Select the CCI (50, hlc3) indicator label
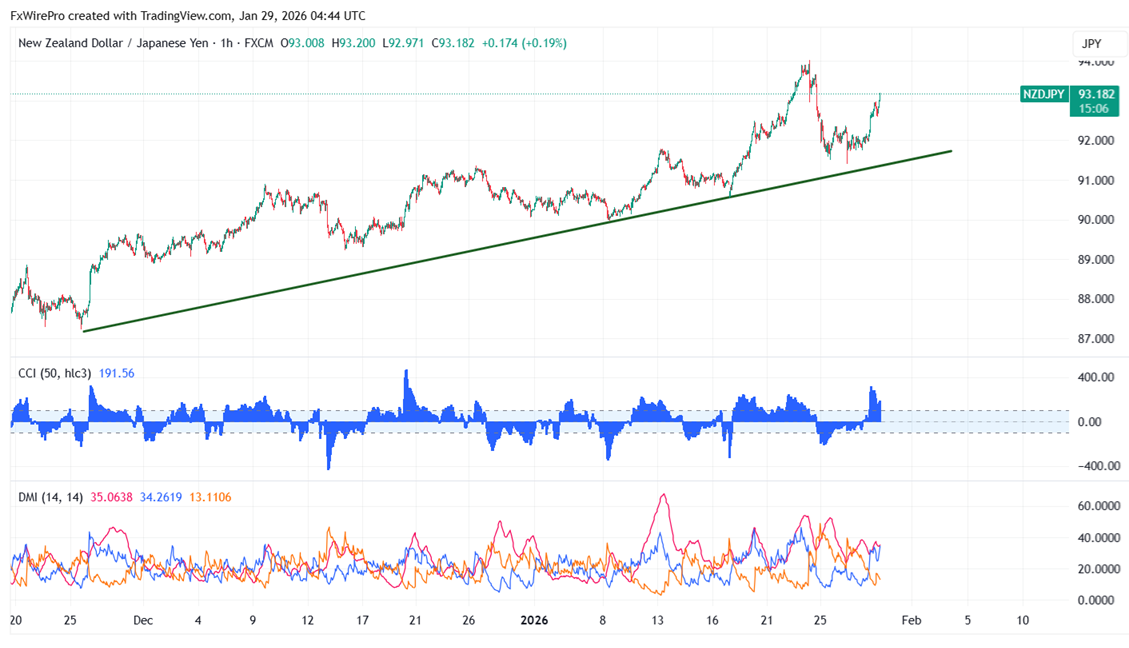This screenshot has height=648, width=1129. (55, 373)
